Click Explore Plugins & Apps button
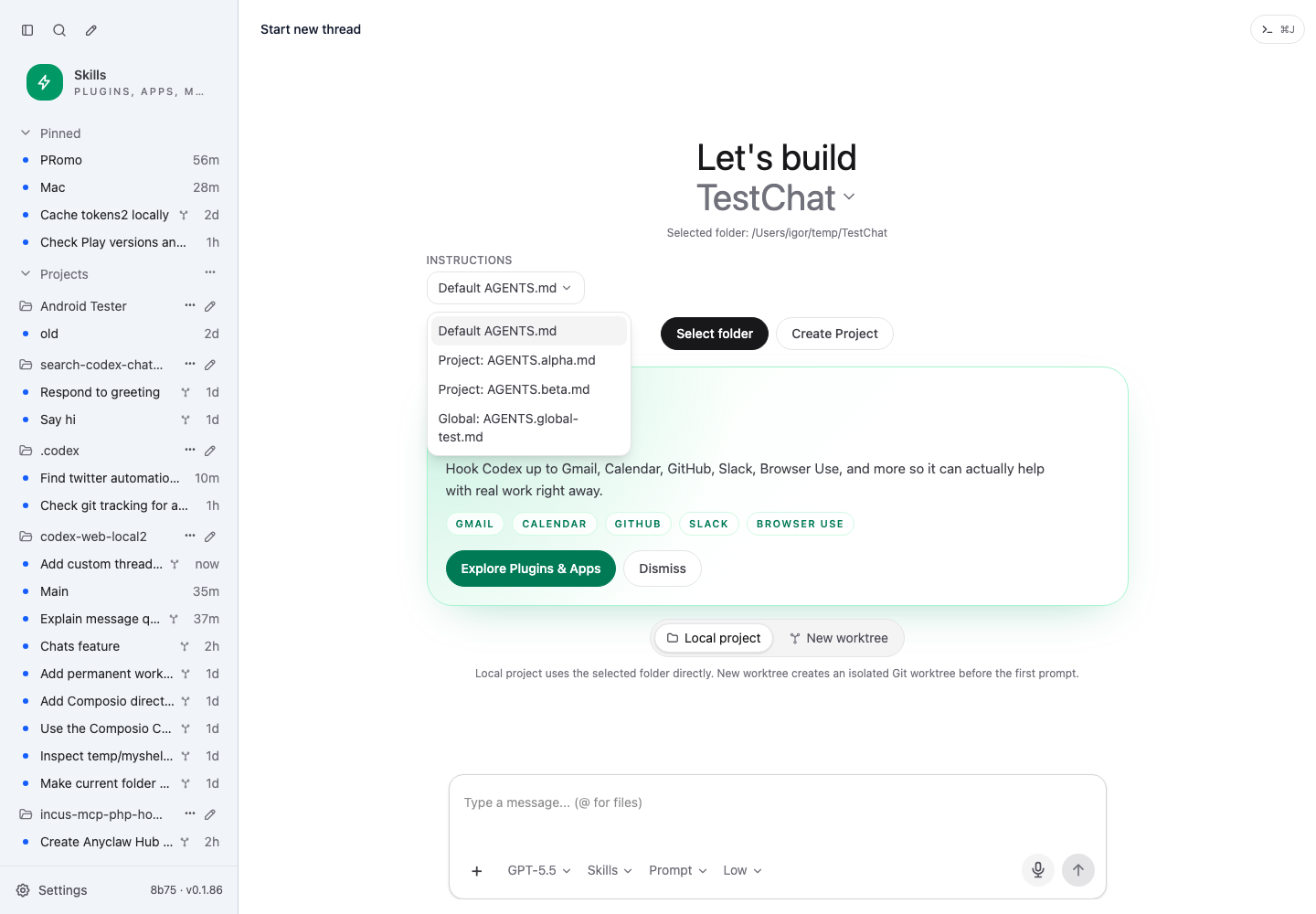This screenshot has height=914, width=1316. (x=531, y=569)
